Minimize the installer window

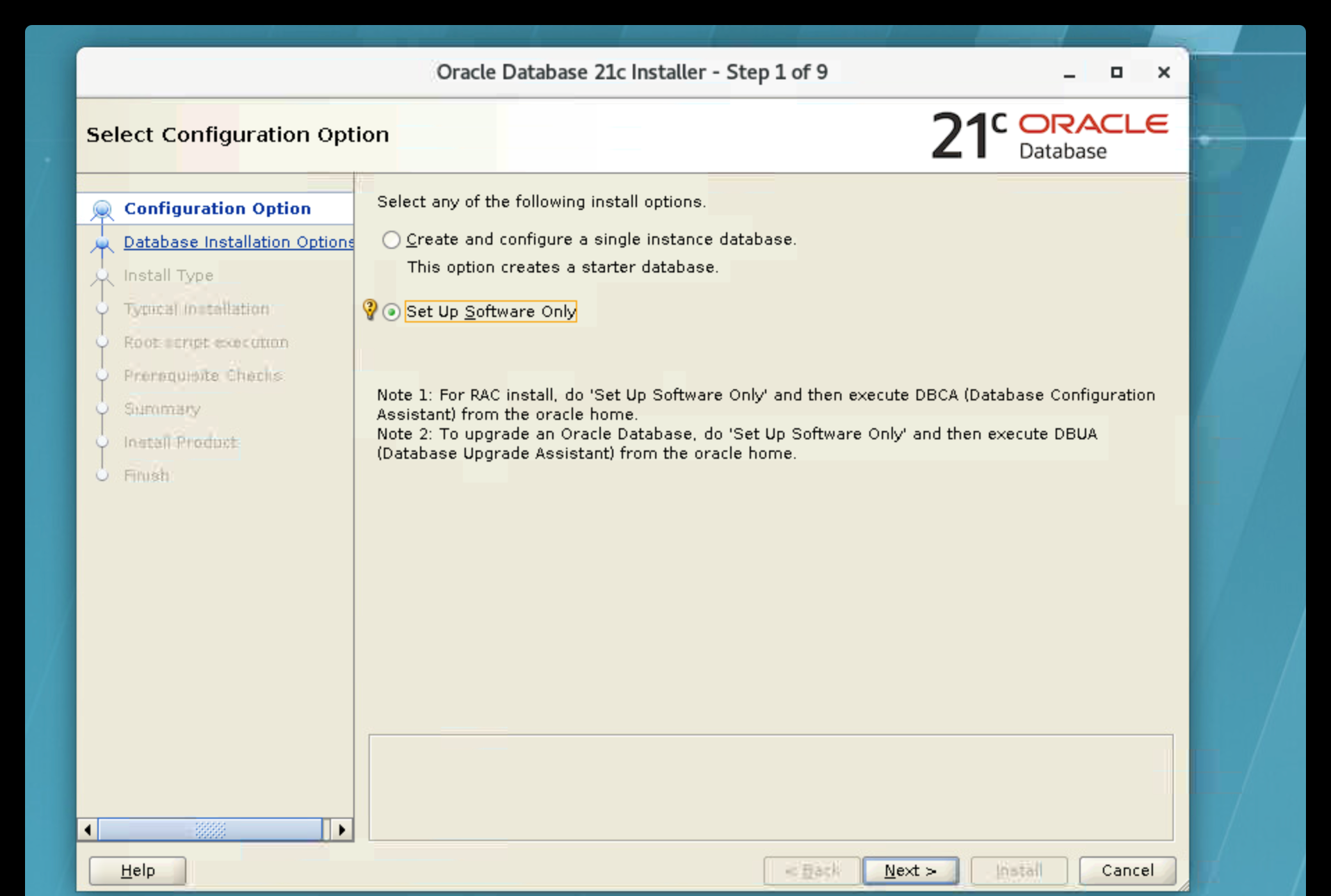point(1070,72)
